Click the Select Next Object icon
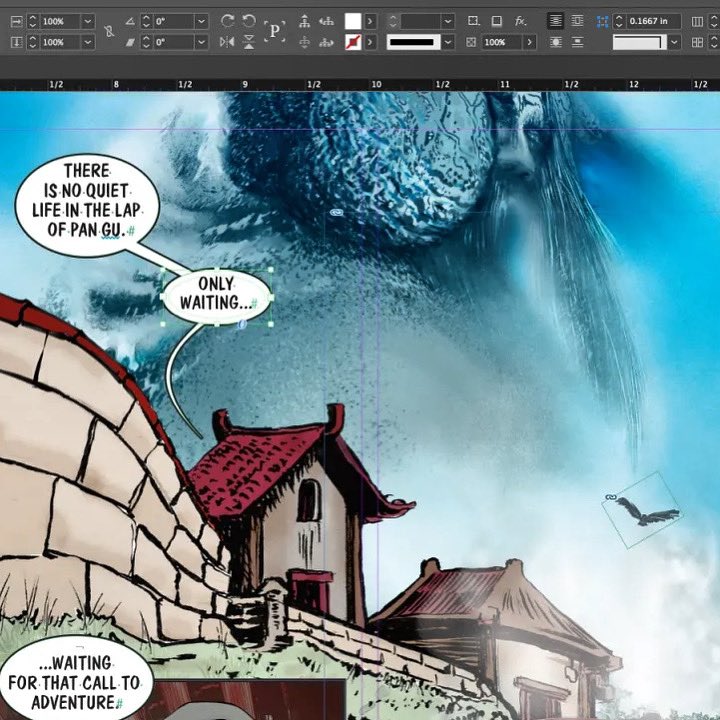Screen dimensions: 720x720 point(326,42)
